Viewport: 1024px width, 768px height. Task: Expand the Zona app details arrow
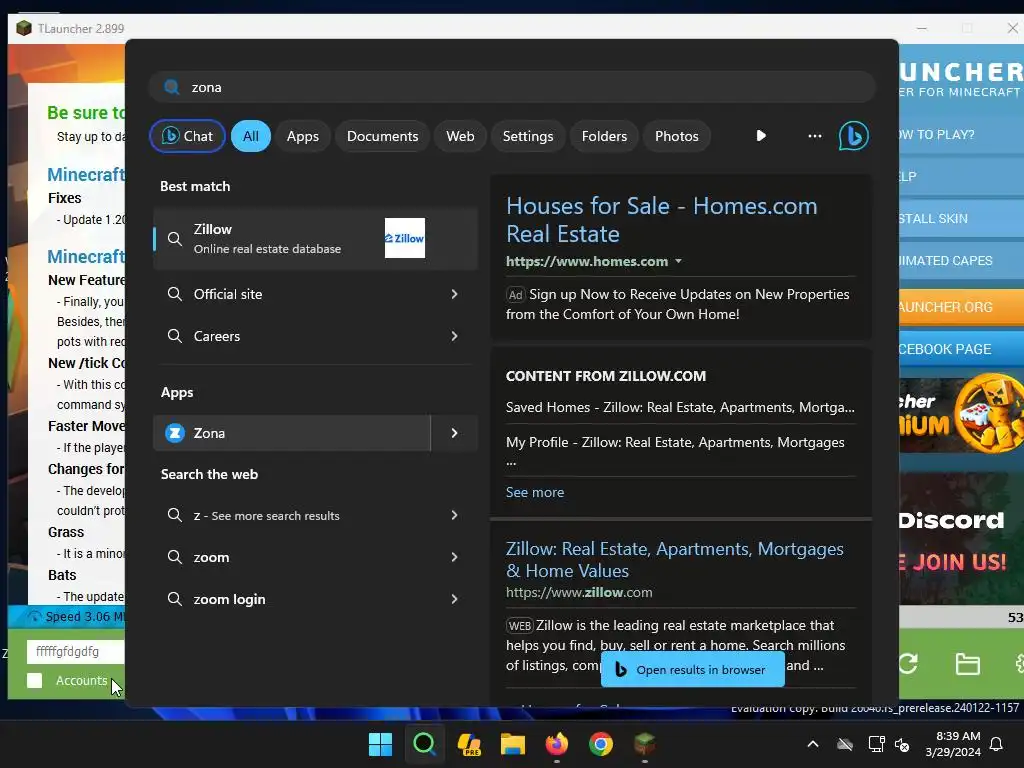point(455,433)
